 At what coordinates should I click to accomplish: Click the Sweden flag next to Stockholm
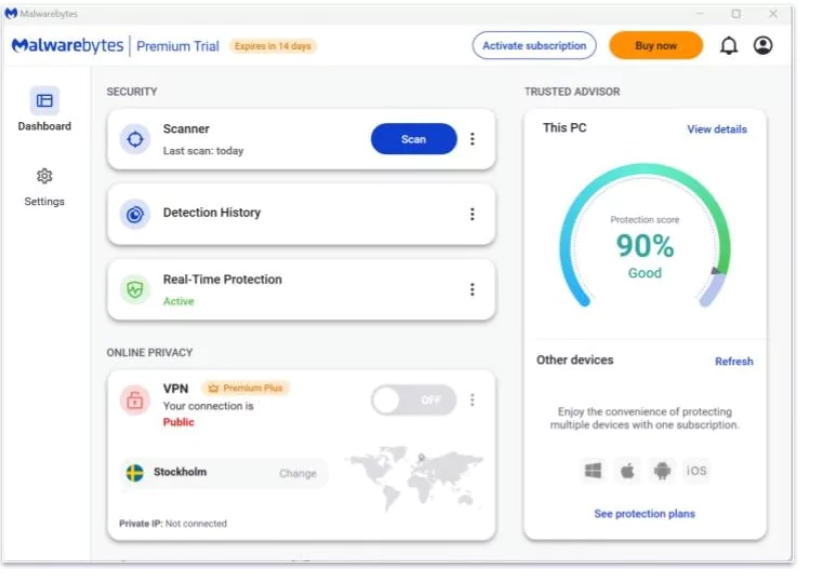135,473
